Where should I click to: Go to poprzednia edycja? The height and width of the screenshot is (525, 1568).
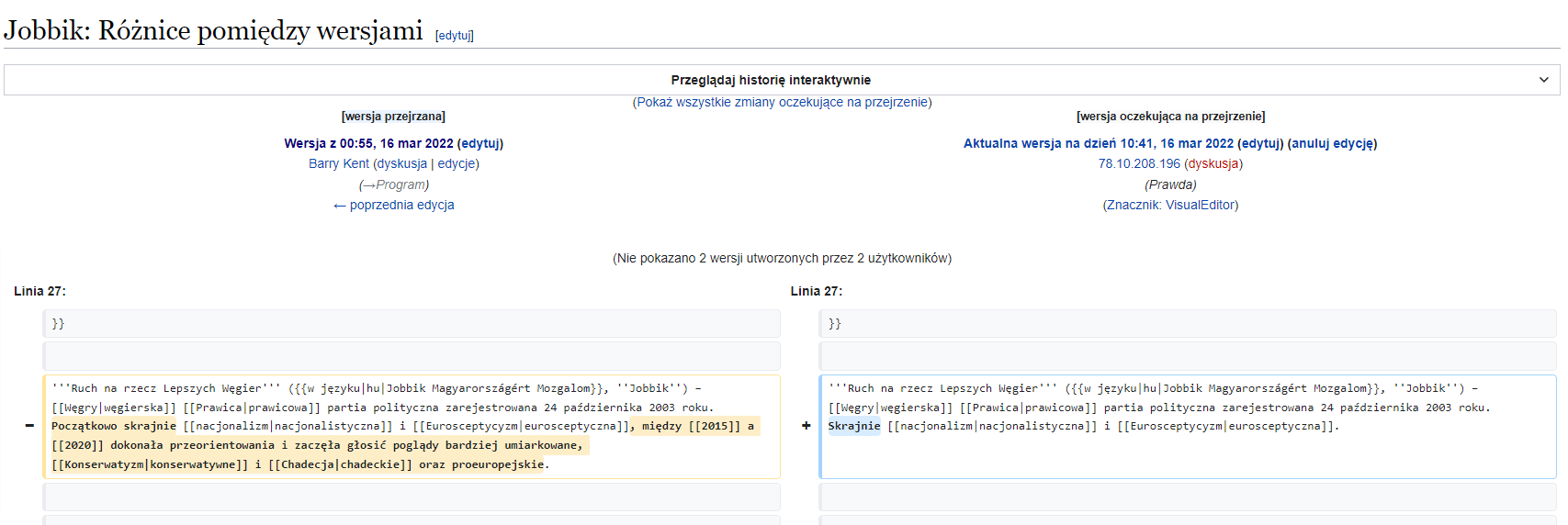(x=393, y=205)
